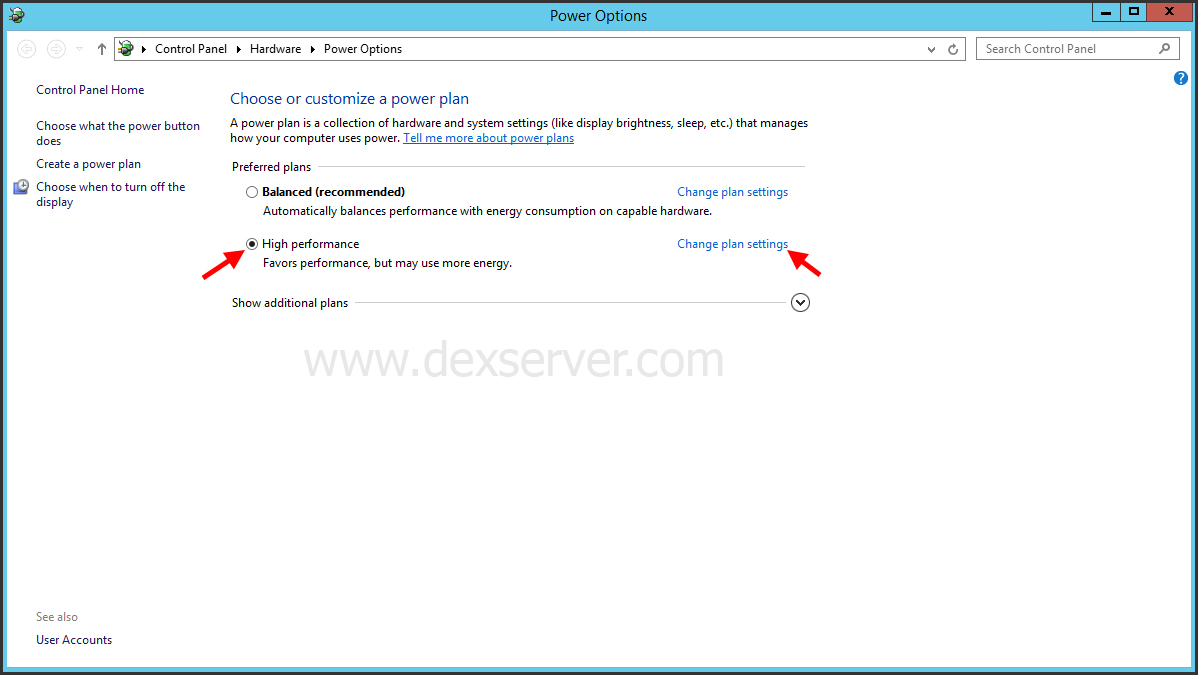Image resolution: width=1198 pixels, height=675 pixels.
Task: Click the search magnifier icon
Action: (1164, 48)
